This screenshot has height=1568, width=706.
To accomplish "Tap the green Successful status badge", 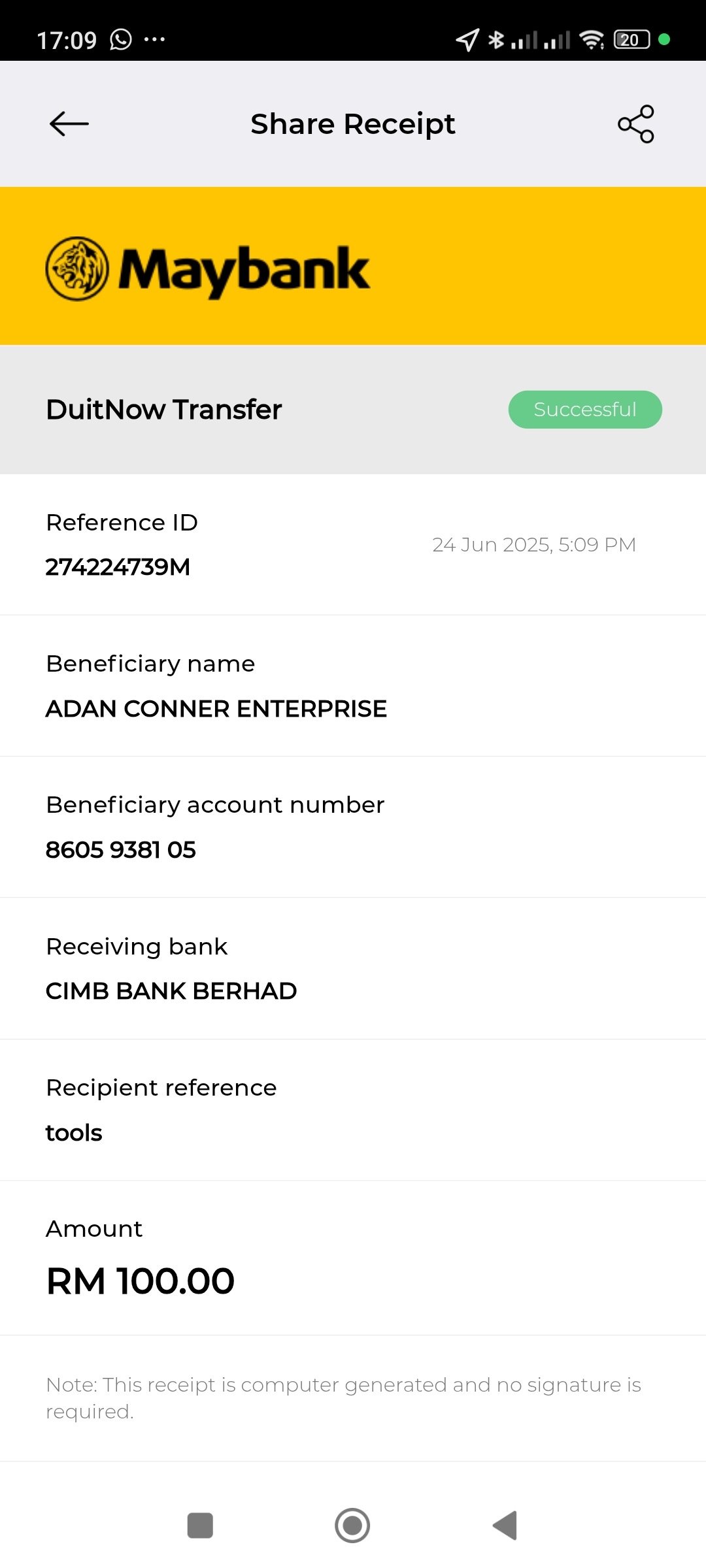I will coord(585,410).
